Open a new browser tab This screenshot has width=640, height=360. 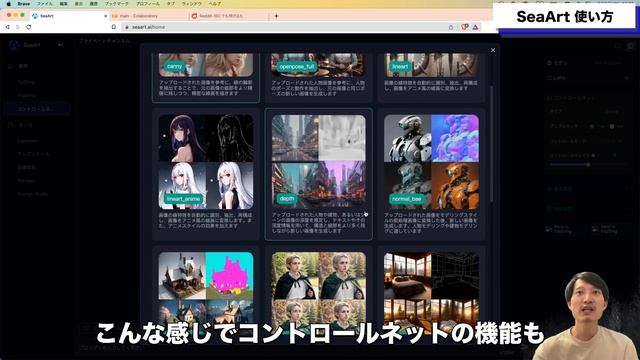[x=276, y=16]
